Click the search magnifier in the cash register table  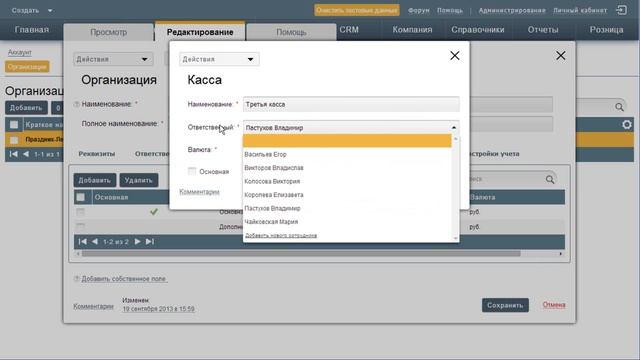coord(550,179)
